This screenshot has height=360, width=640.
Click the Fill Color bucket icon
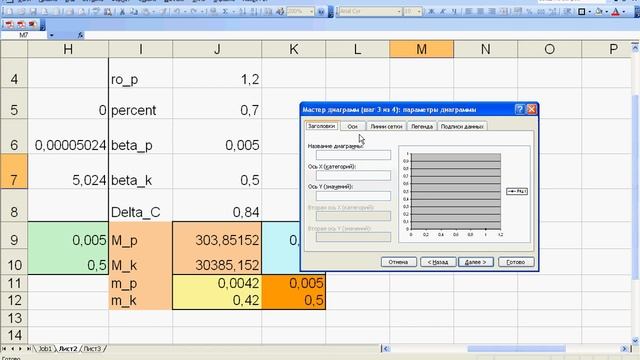[599, 12]
